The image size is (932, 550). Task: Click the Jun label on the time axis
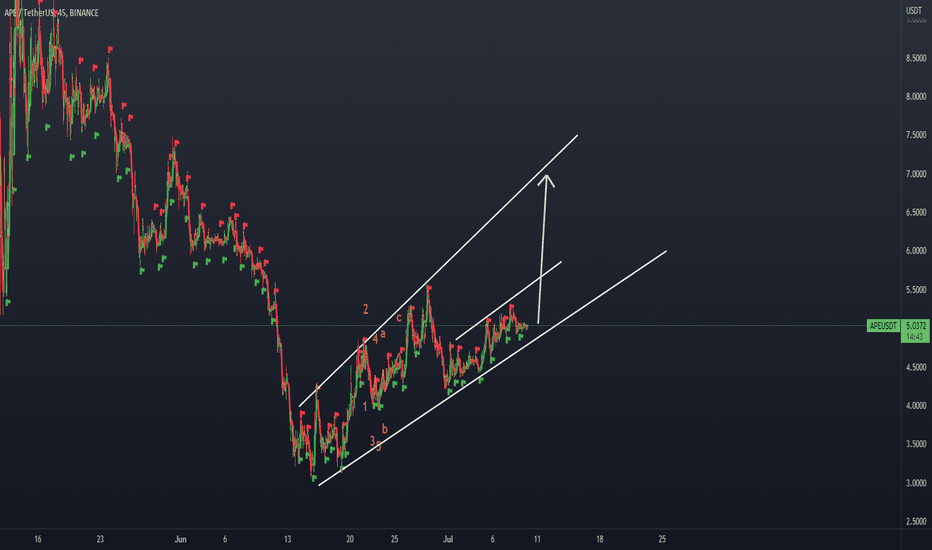click(x=180, y=539)
